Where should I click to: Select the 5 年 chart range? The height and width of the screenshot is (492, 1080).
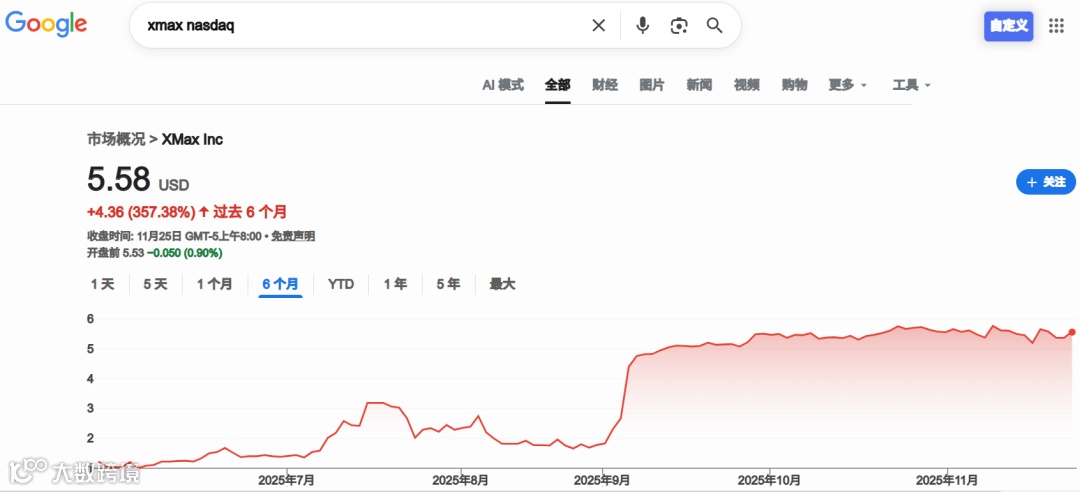[x=448, y=284]
